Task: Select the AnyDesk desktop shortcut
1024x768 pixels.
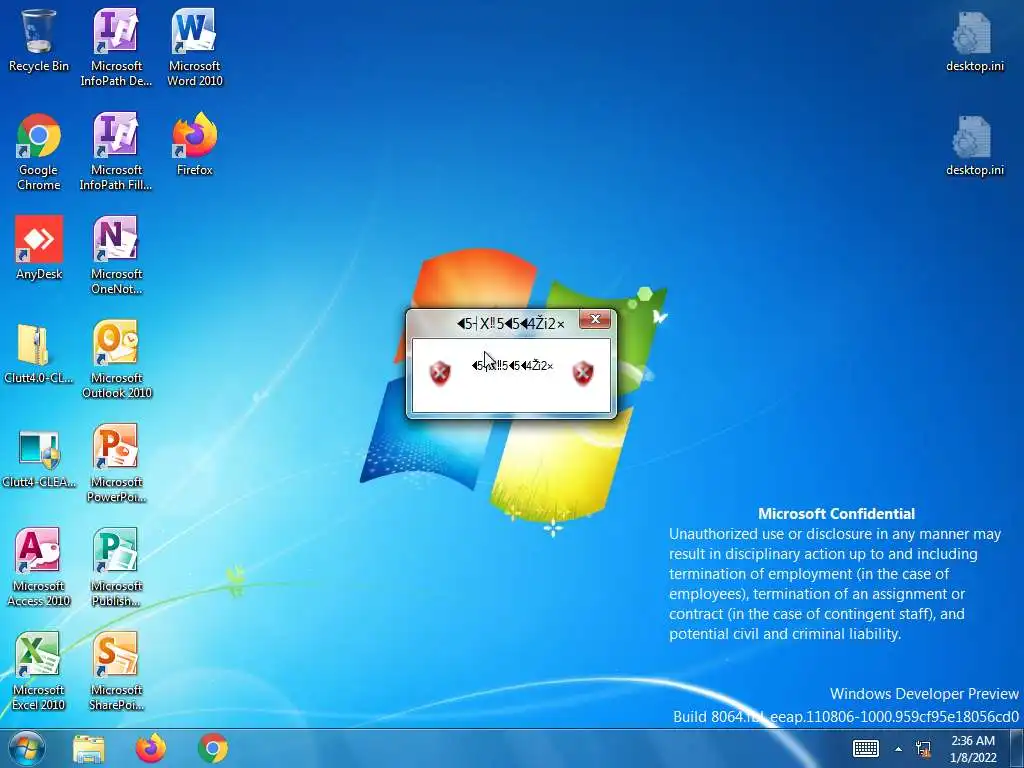Action: [x=39, y=248]
